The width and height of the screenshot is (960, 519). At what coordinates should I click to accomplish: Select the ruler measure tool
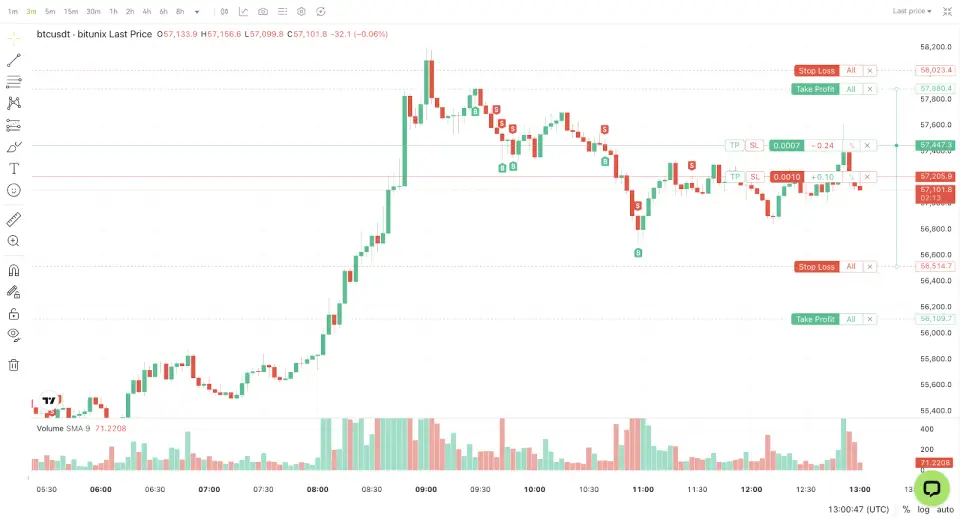(14, 219)
